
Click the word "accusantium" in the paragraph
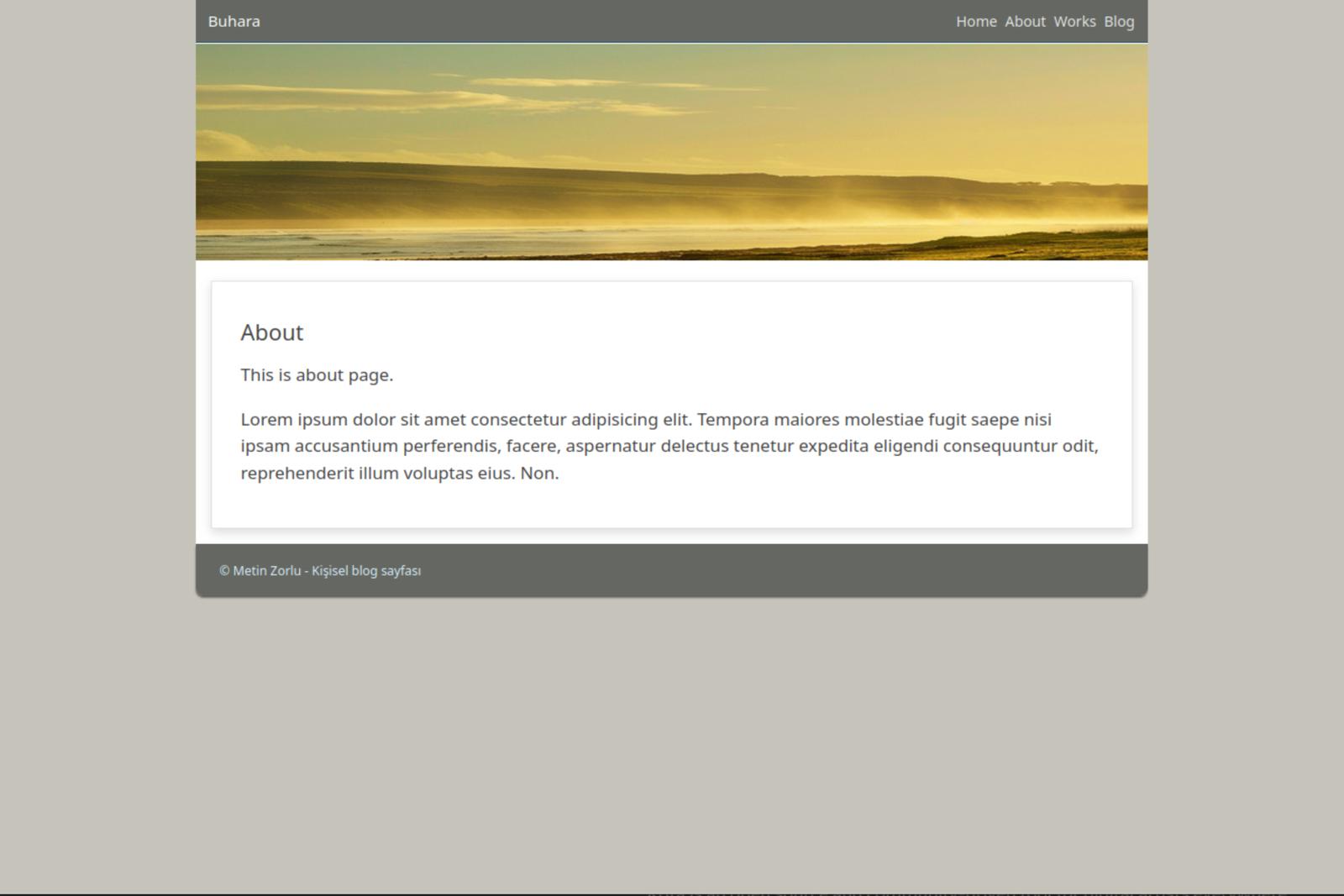tap(345, 447)
